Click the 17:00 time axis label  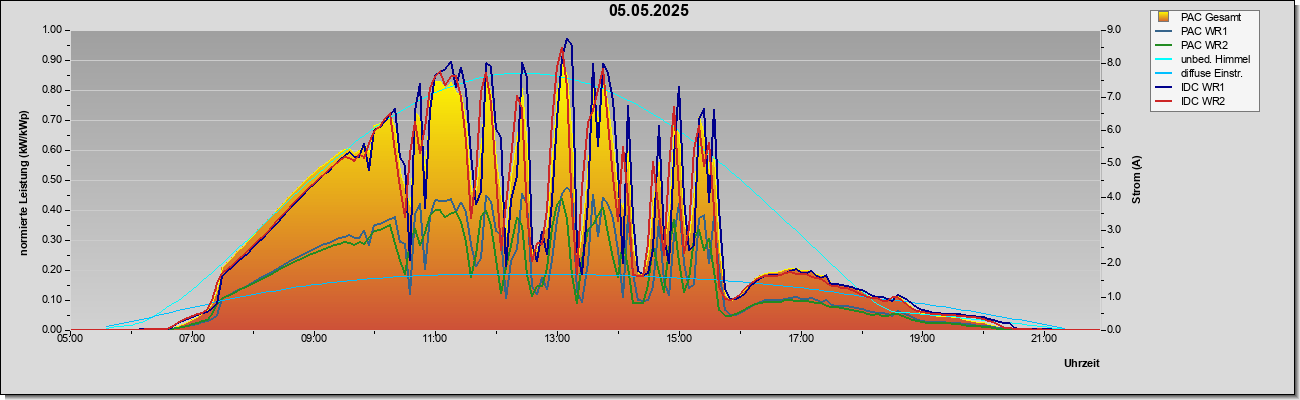[x=800, y=339]
